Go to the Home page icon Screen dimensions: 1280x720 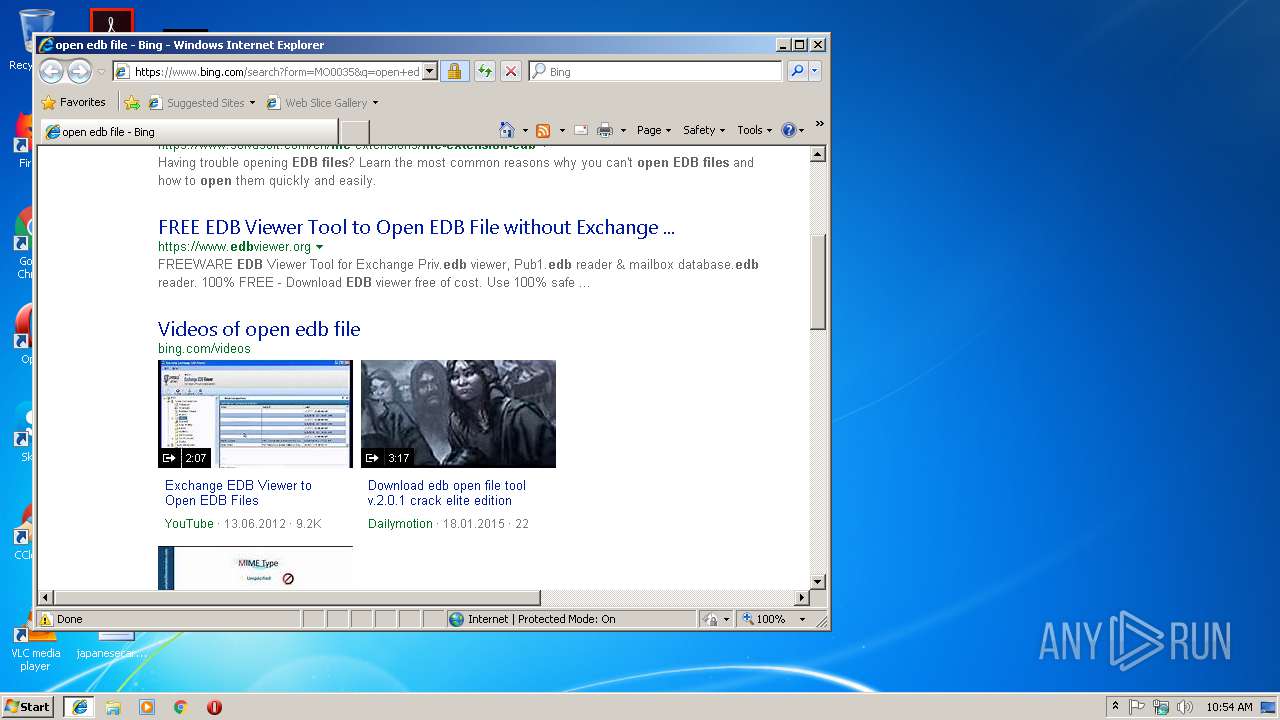coord(507,130)
